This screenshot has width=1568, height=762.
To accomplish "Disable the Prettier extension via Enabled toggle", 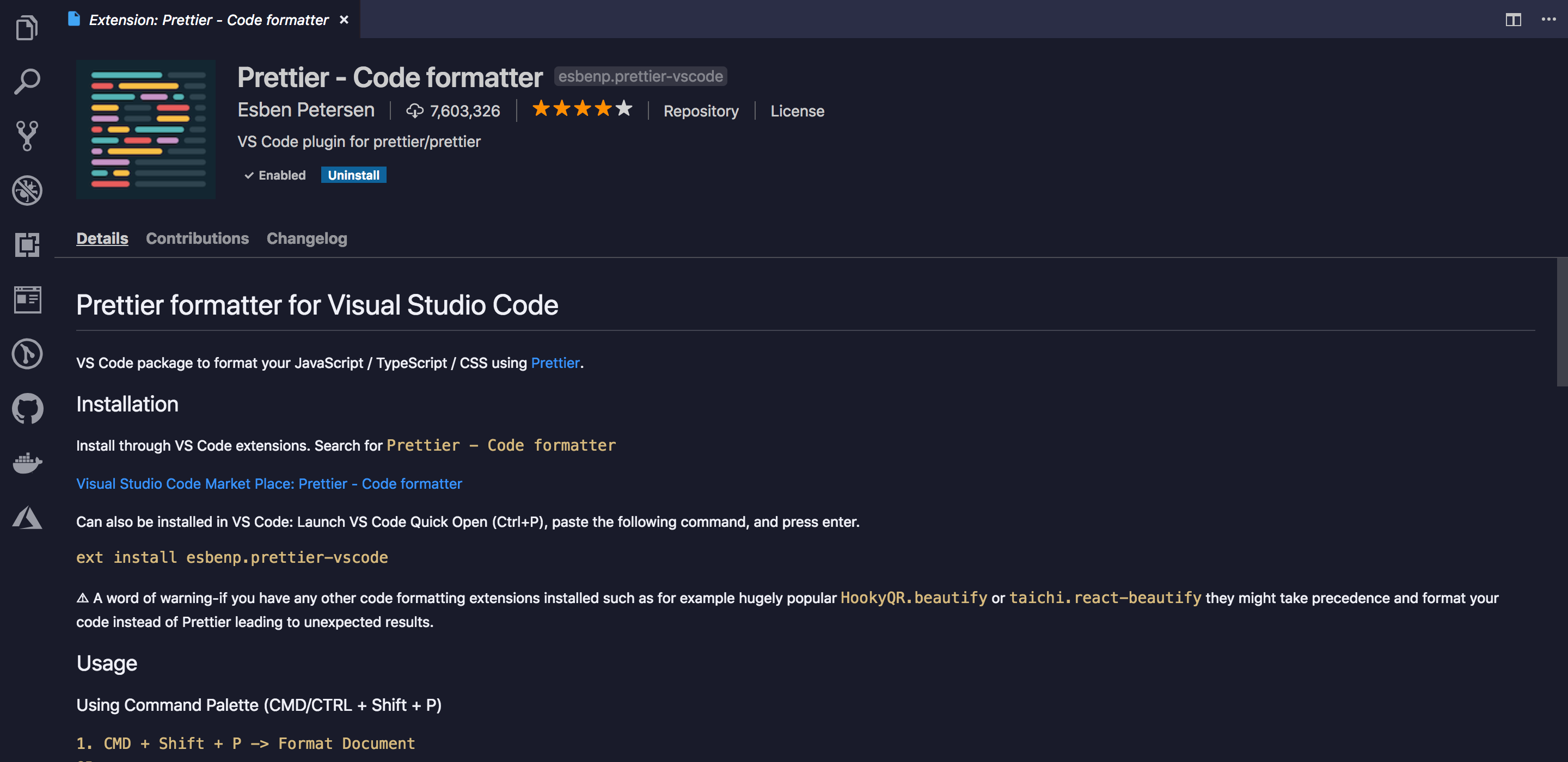I will coord(274,175).
